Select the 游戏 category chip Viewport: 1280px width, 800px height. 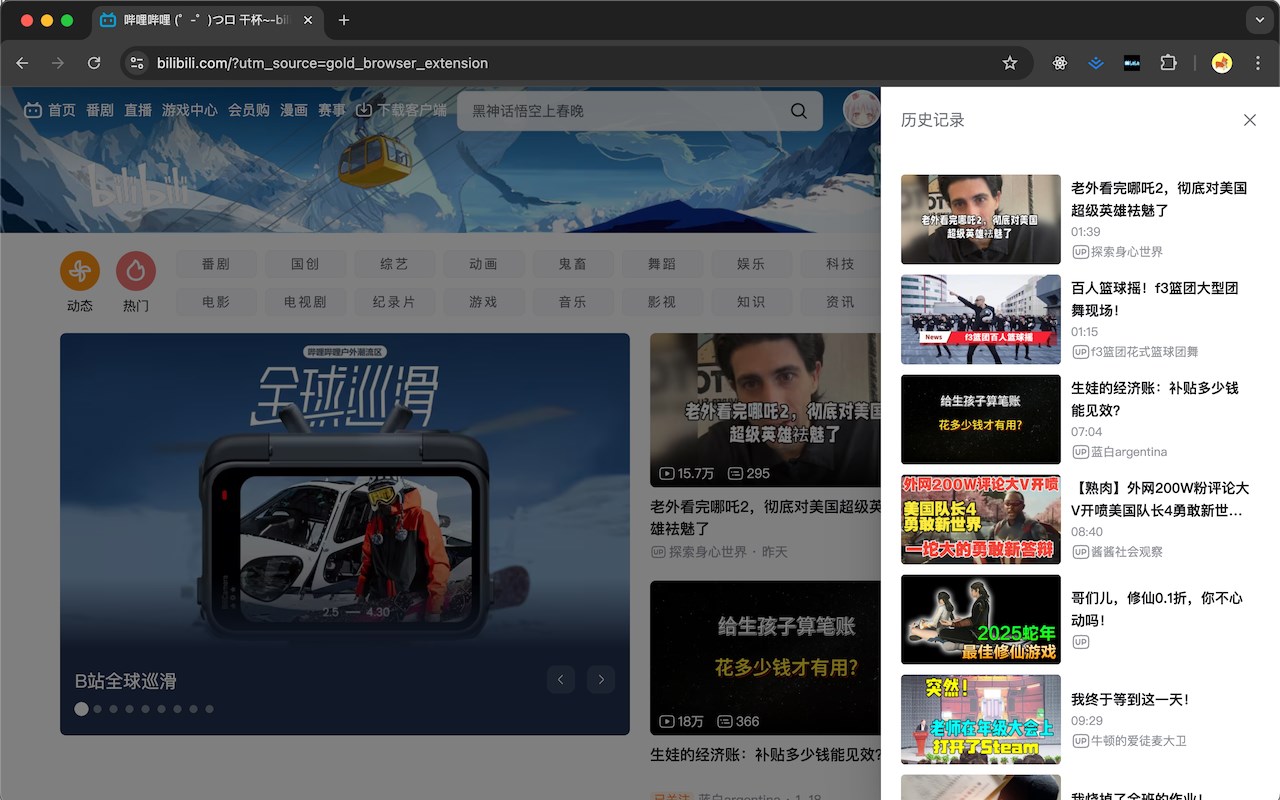pyautogui.click(x=483, y=302)
